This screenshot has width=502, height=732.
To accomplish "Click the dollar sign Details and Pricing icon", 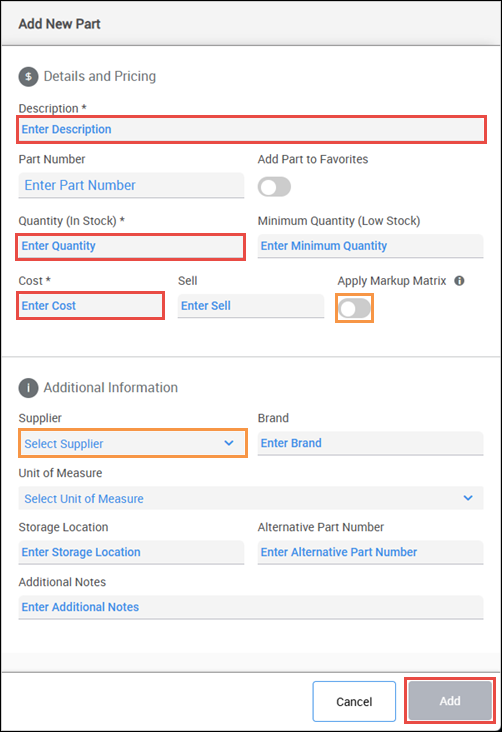I will pyautogui.click(x=28, y=77).
